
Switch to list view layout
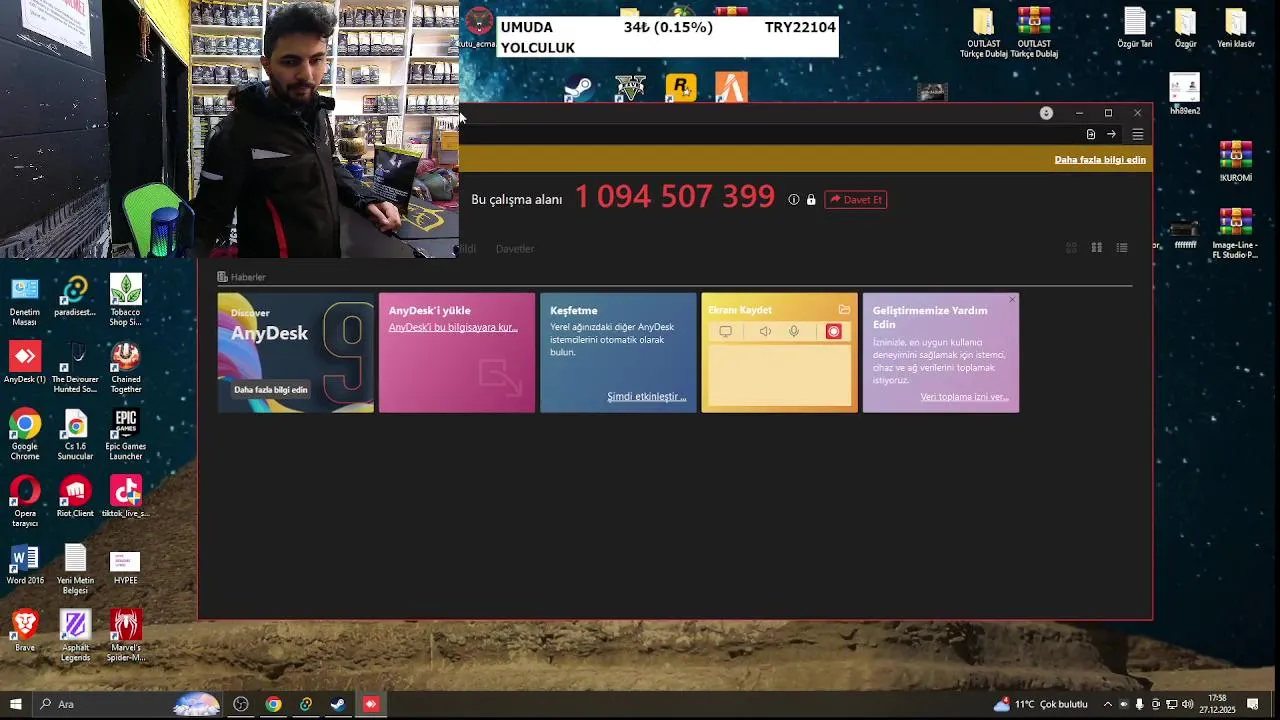pyautogui.click(x=1122, y=248)
